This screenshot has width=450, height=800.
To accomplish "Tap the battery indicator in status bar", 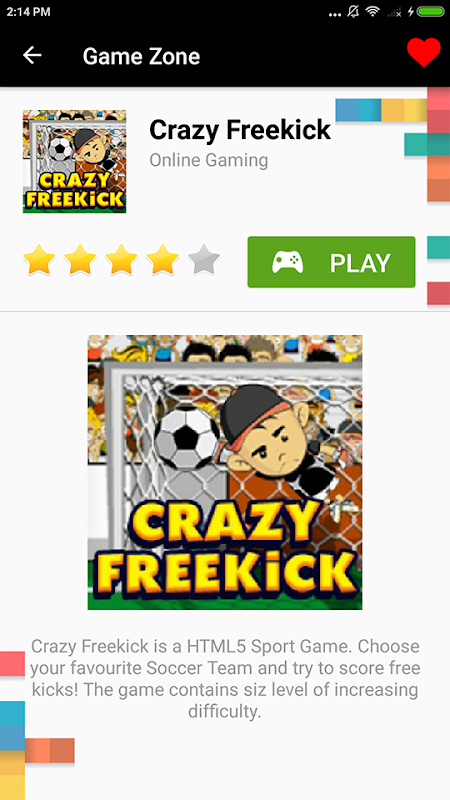I will tap(430, 12).
